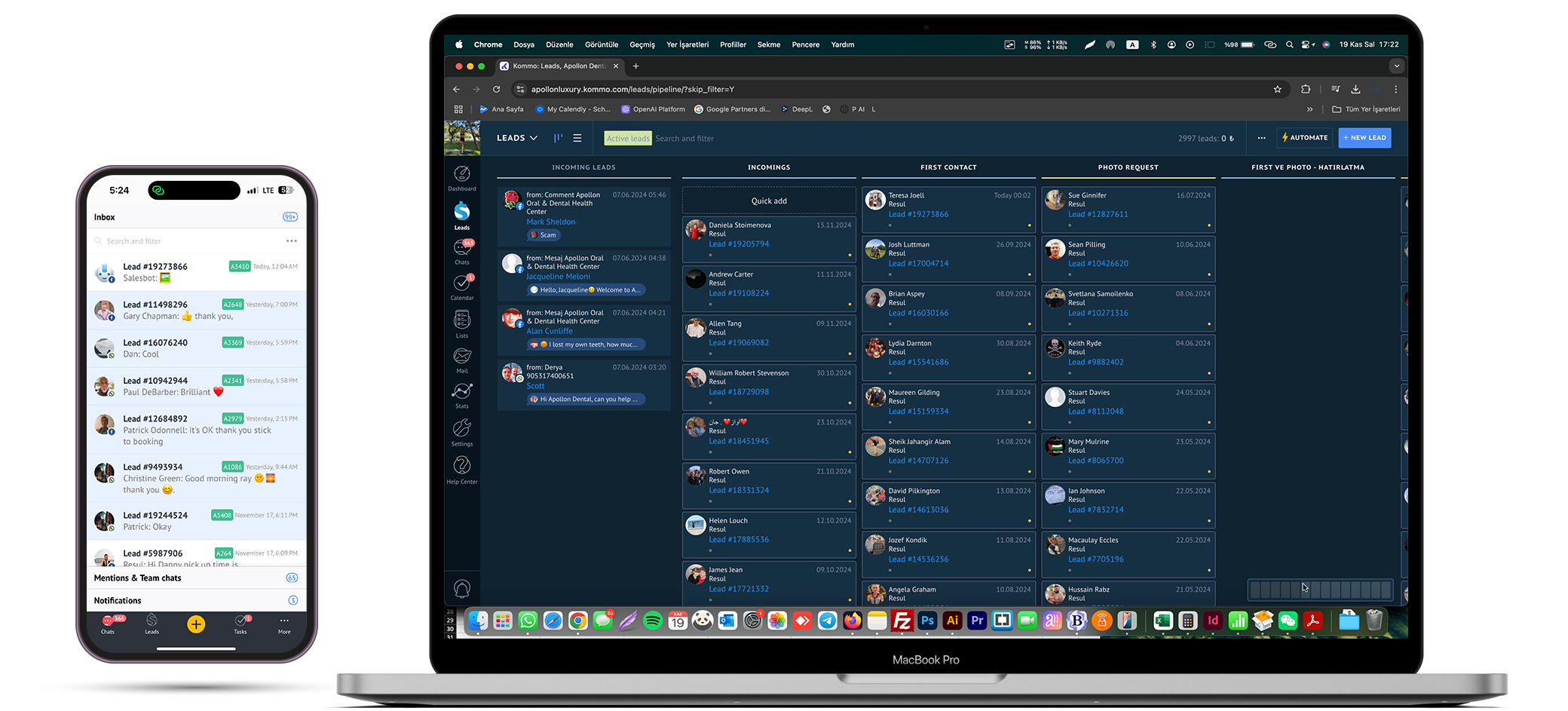
Task: Click notification bell at sidebar bottom
Action: [x=462, y=588]
